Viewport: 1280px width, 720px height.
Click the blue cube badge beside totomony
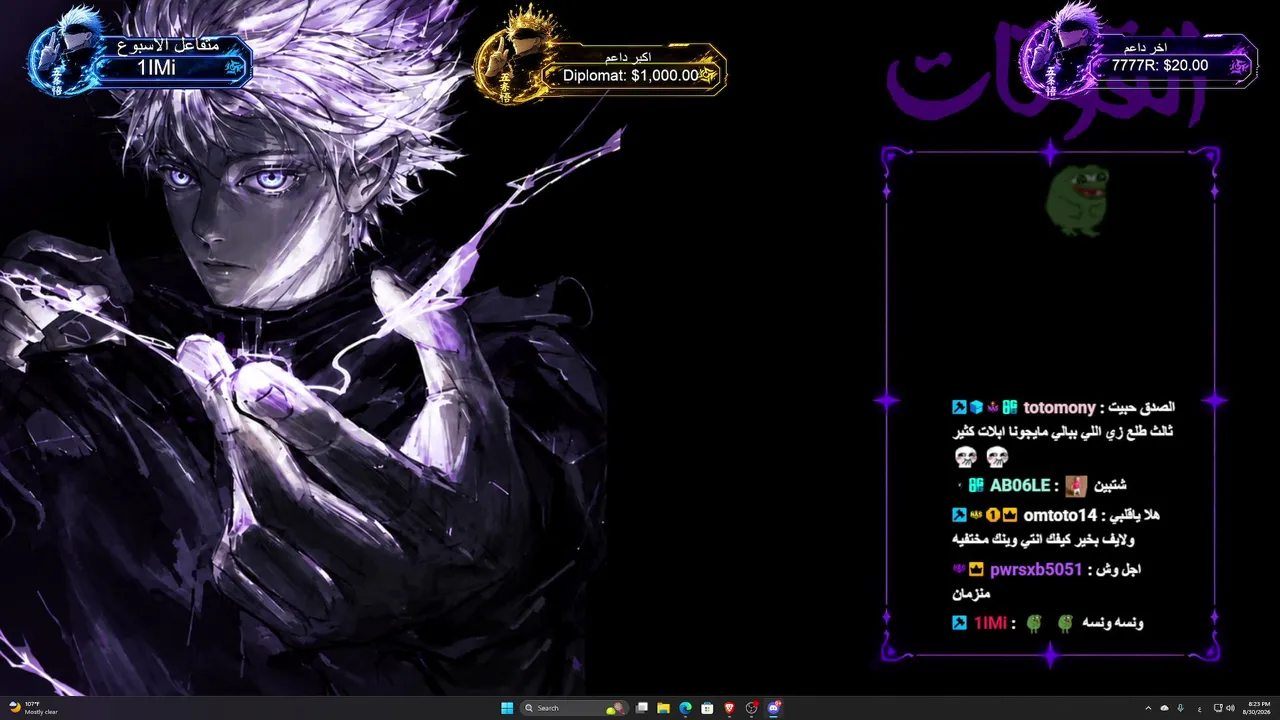[x=976, y=407]
